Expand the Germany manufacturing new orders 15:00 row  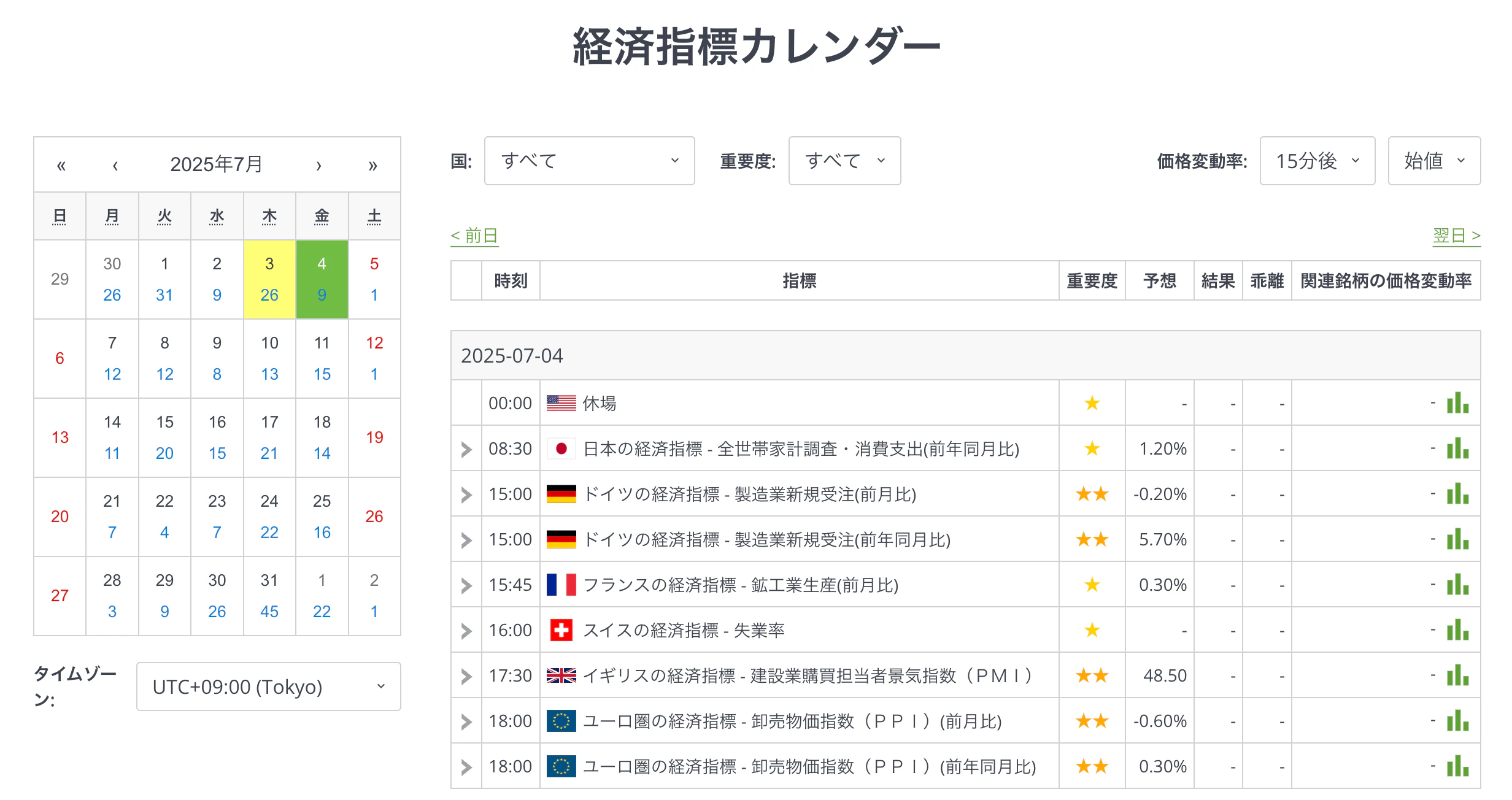[x=465, y=494]
